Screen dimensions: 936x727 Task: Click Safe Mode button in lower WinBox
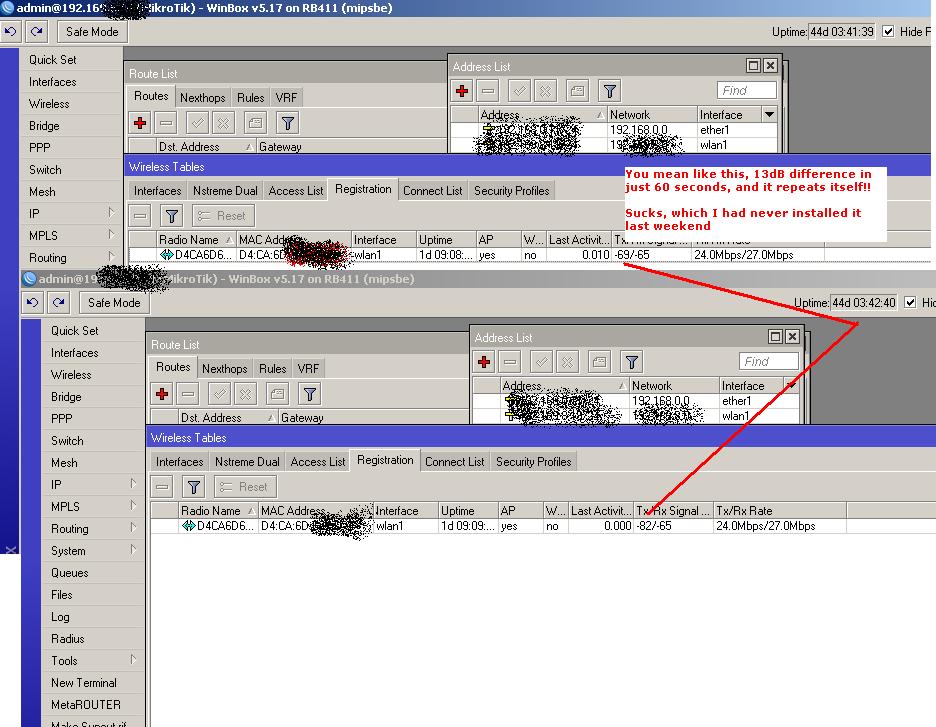115,303
